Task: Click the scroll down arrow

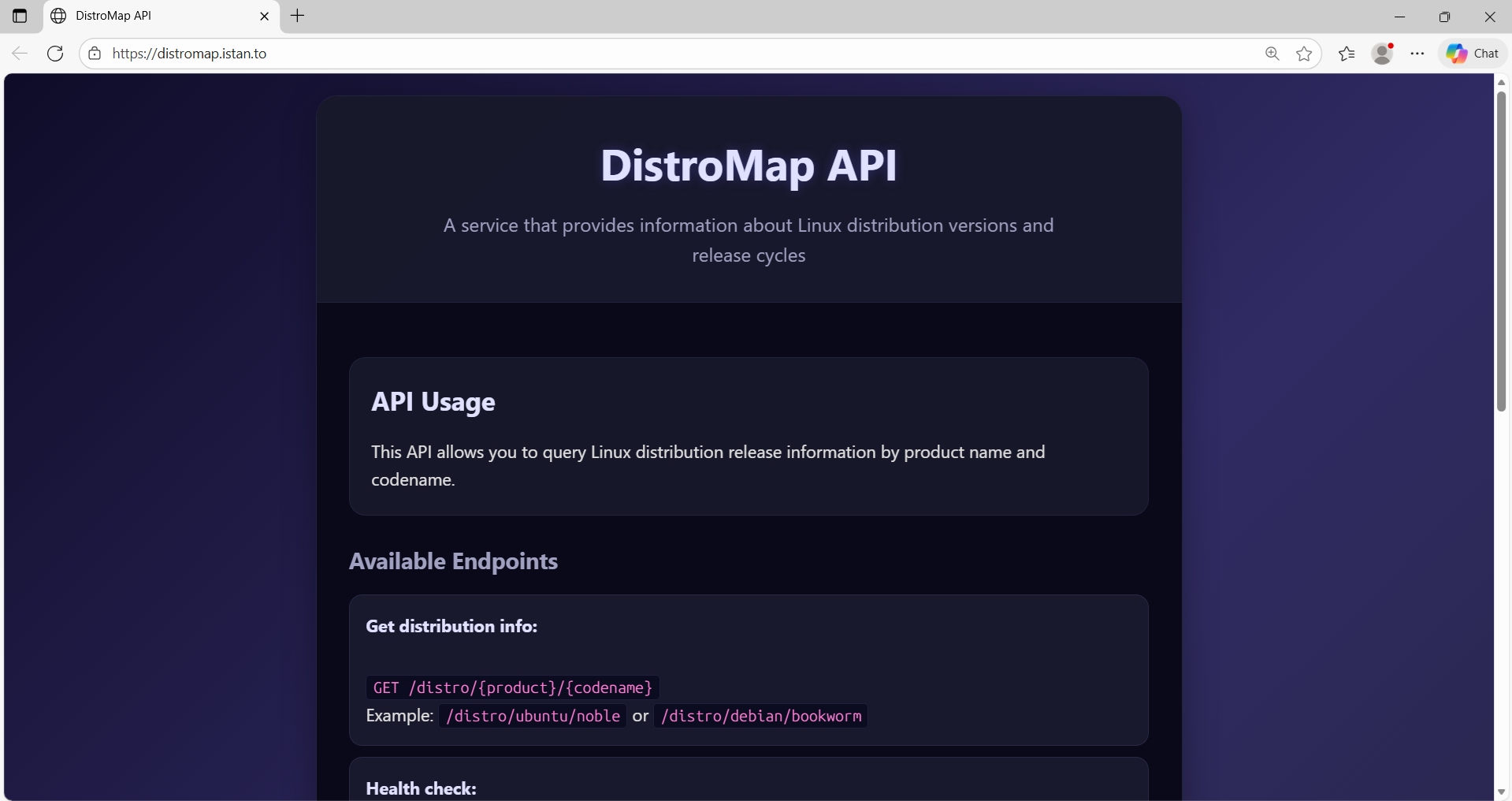Action: click(x=1501, y=792)
